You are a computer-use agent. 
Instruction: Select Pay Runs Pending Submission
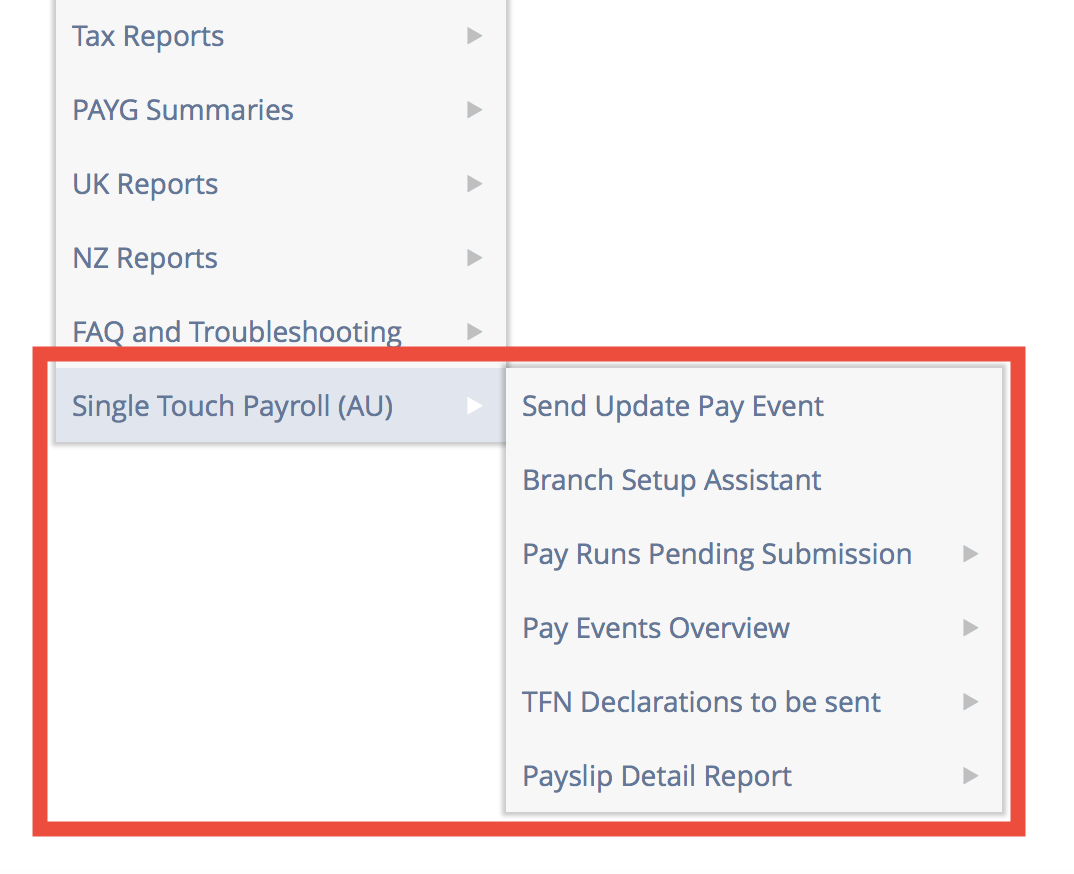click(716, 554)
